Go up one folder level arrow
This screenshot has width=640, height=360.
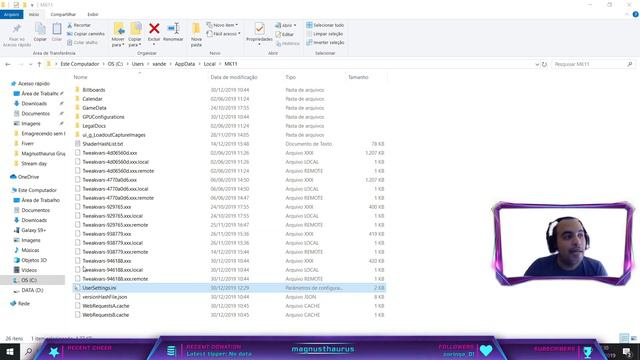(x=39, y=64)
